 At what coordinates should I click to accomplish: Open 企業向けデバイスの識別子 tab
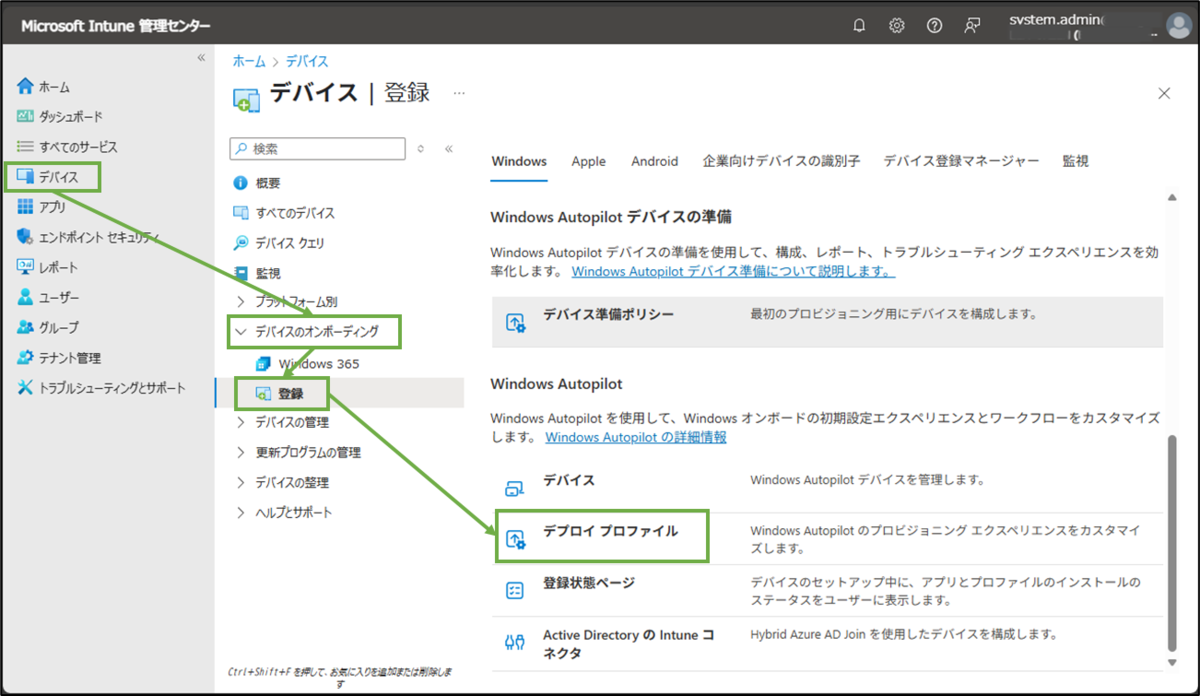point(781,161)
